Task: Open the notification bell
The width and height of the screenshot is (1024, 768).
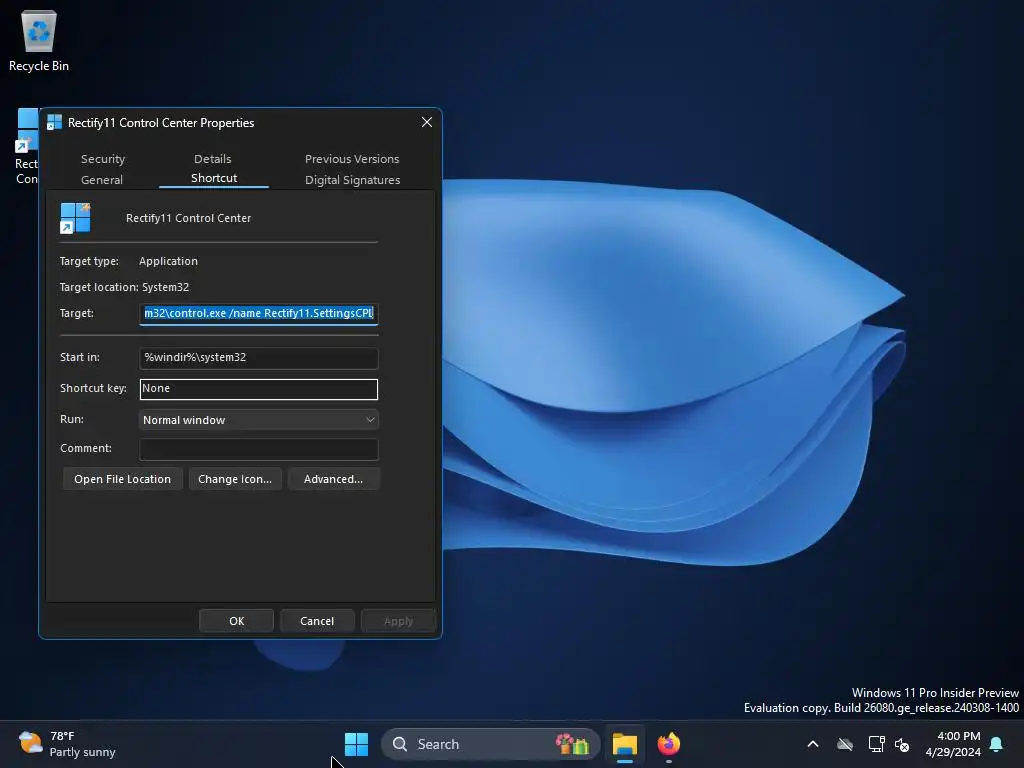Action: [x=997, y=744]
